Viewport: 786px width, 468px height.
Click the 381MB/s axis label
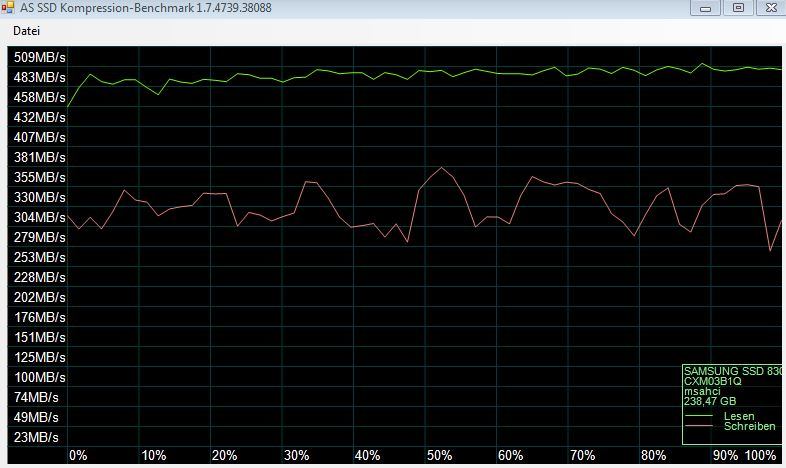point(40,157)
